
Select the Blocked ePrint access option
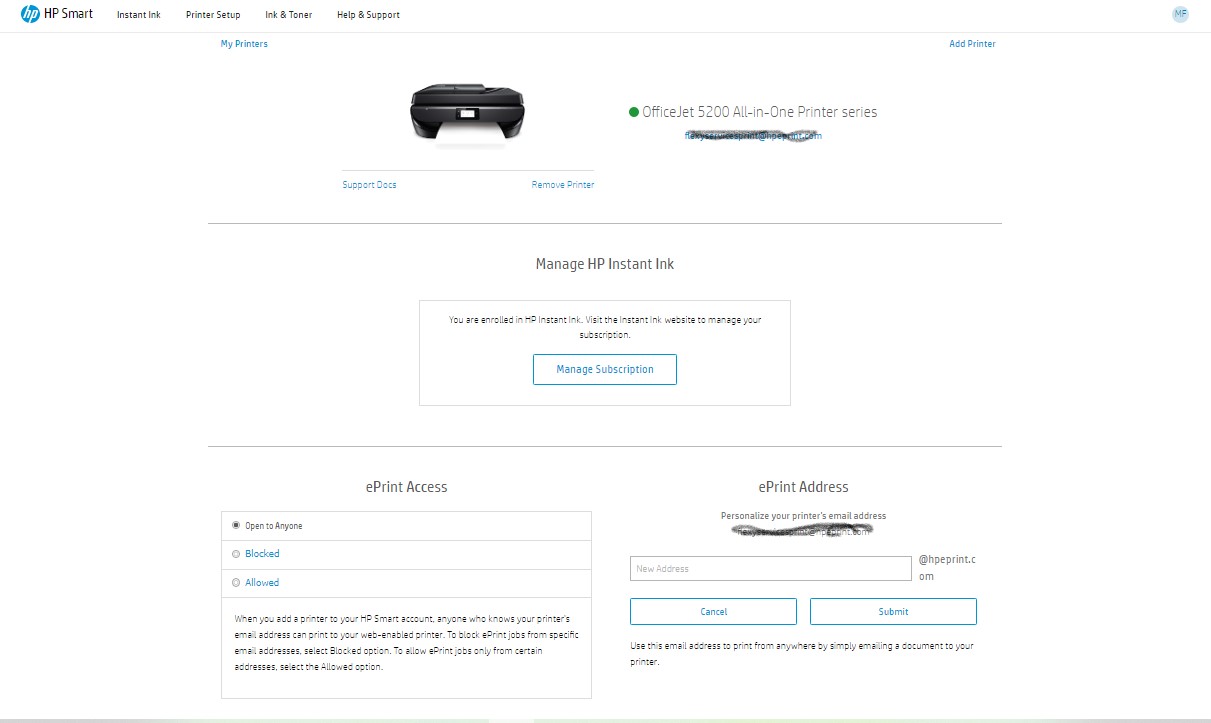(x=236, y=554)
